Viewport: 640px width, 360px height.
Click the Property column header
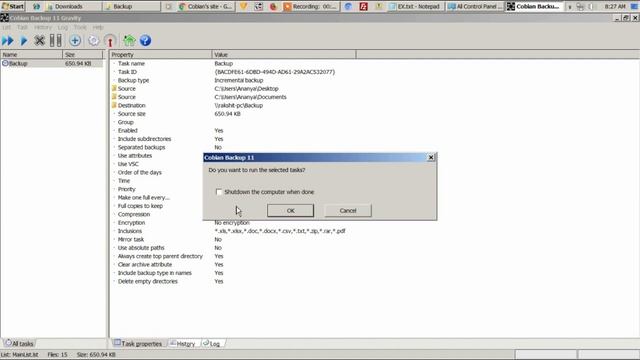(x=161, y=54)
